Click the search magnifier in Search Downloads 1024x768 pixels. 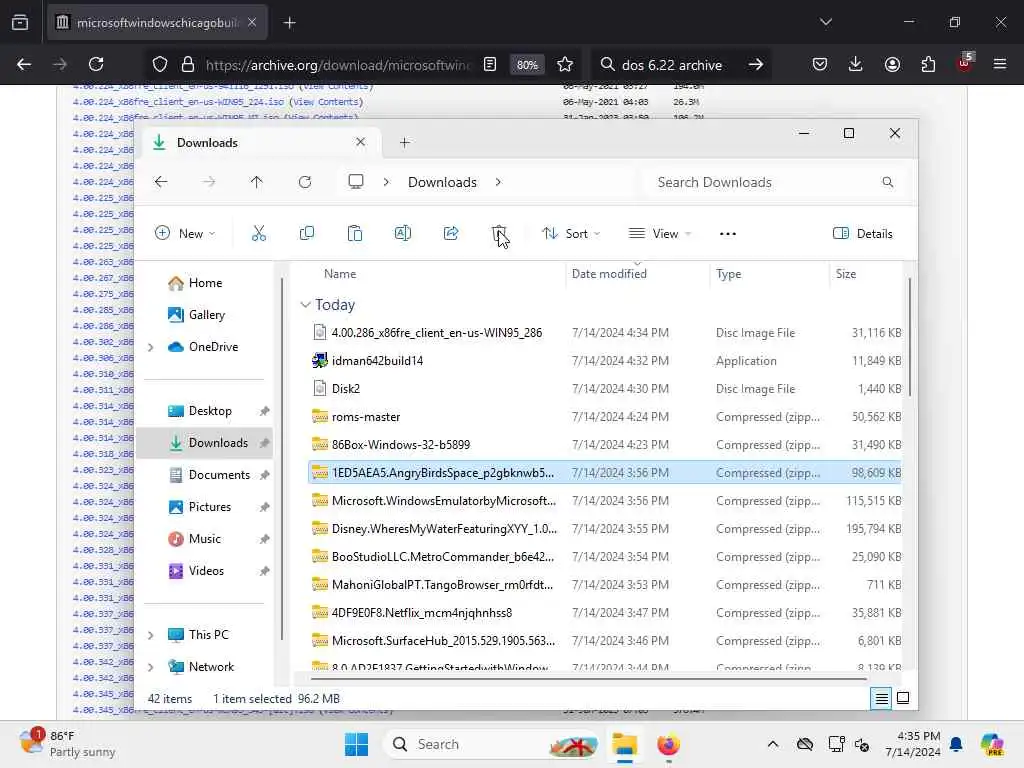click(x=888, y=182)
